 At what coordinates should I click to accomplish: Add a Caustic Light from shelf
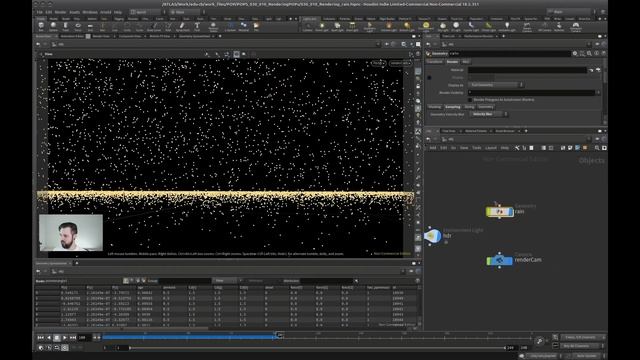[x=471, y=27]
